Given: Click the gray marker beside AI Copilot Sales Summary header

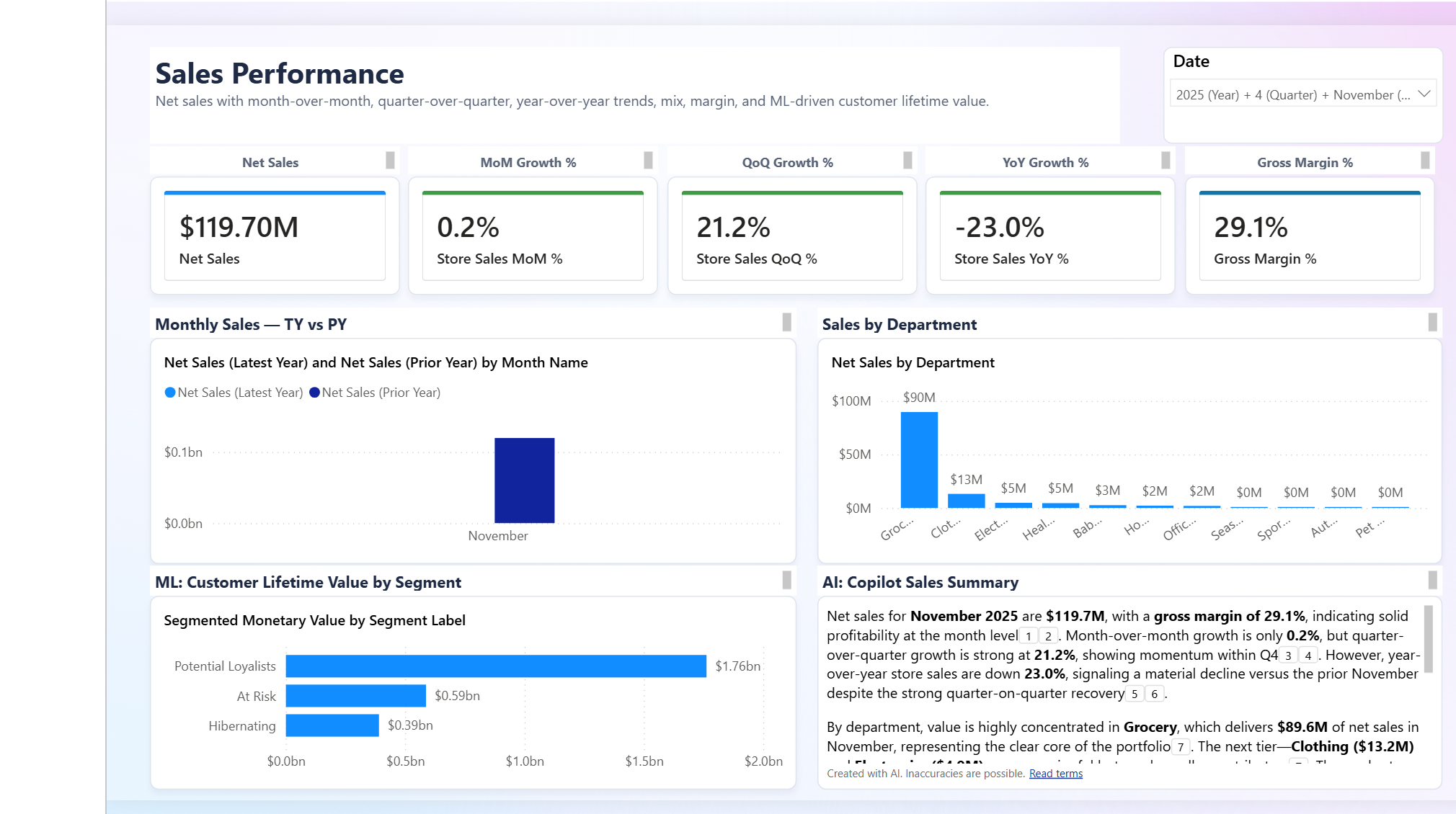Looking at the screenshot, I should click(x=1432, y=580).
